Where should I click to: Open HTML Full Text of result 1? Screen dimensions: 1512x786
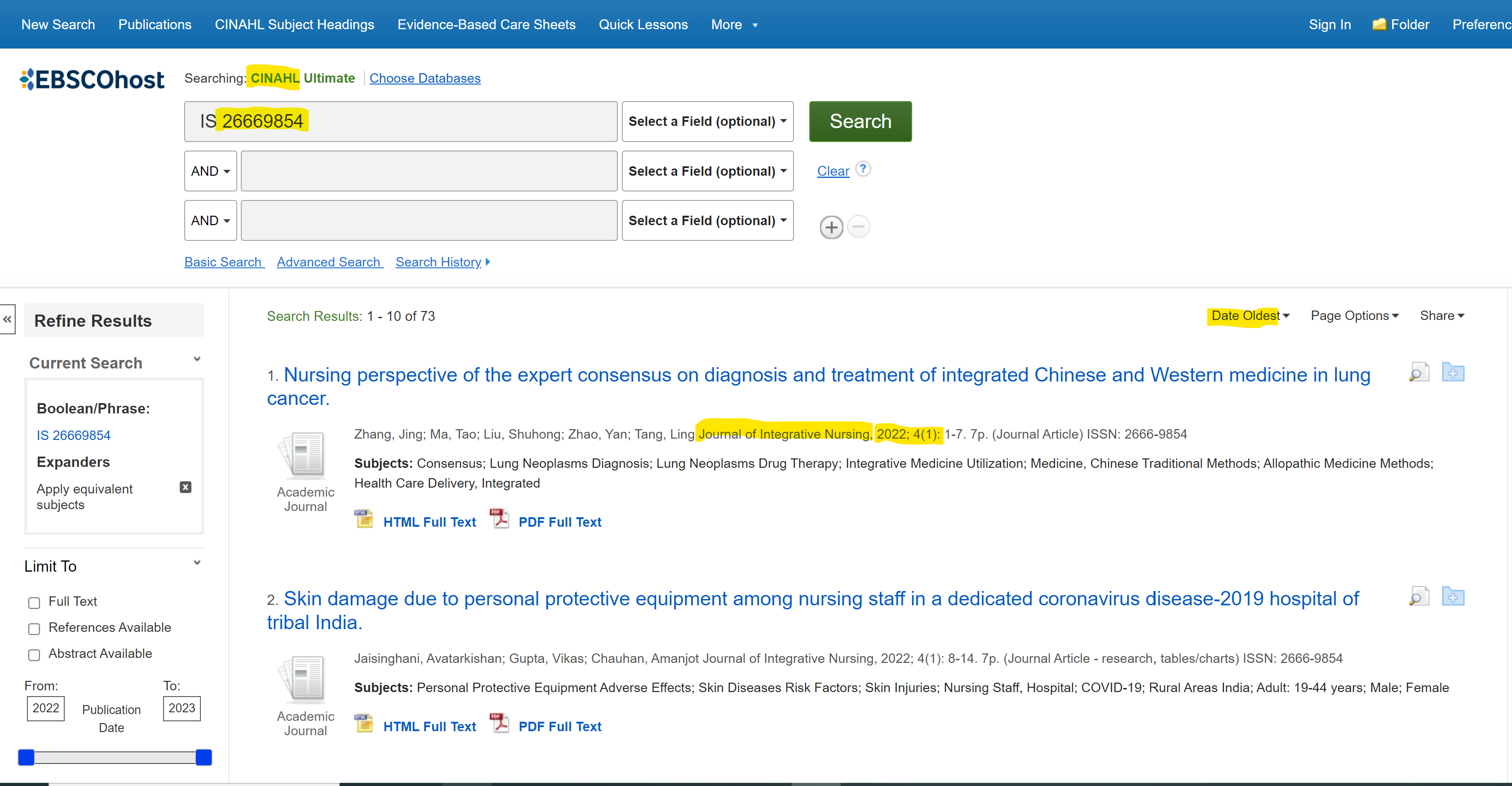click(x=429, y=522)
